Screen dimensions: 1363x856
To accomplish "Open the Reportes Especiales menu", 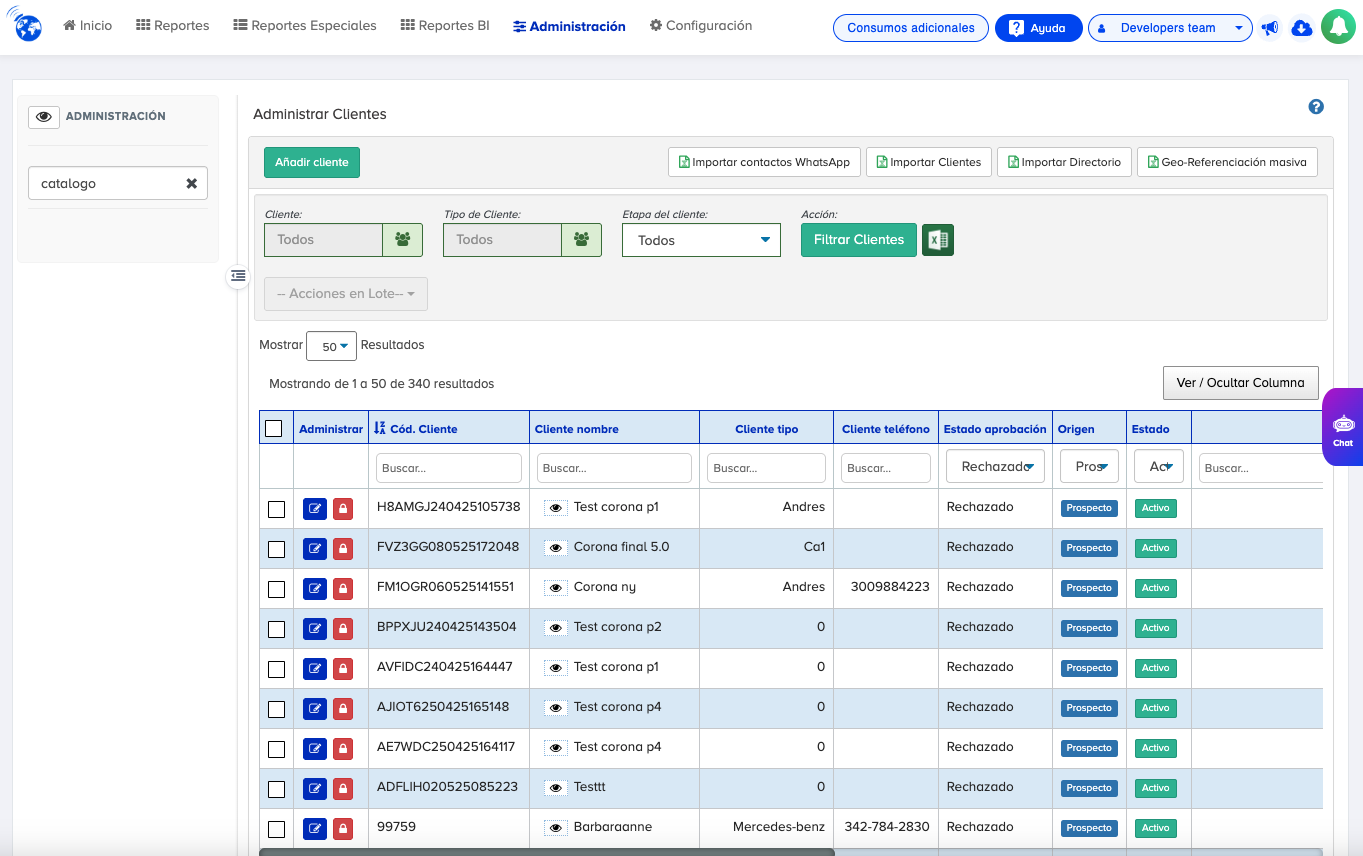I will 305,26.
